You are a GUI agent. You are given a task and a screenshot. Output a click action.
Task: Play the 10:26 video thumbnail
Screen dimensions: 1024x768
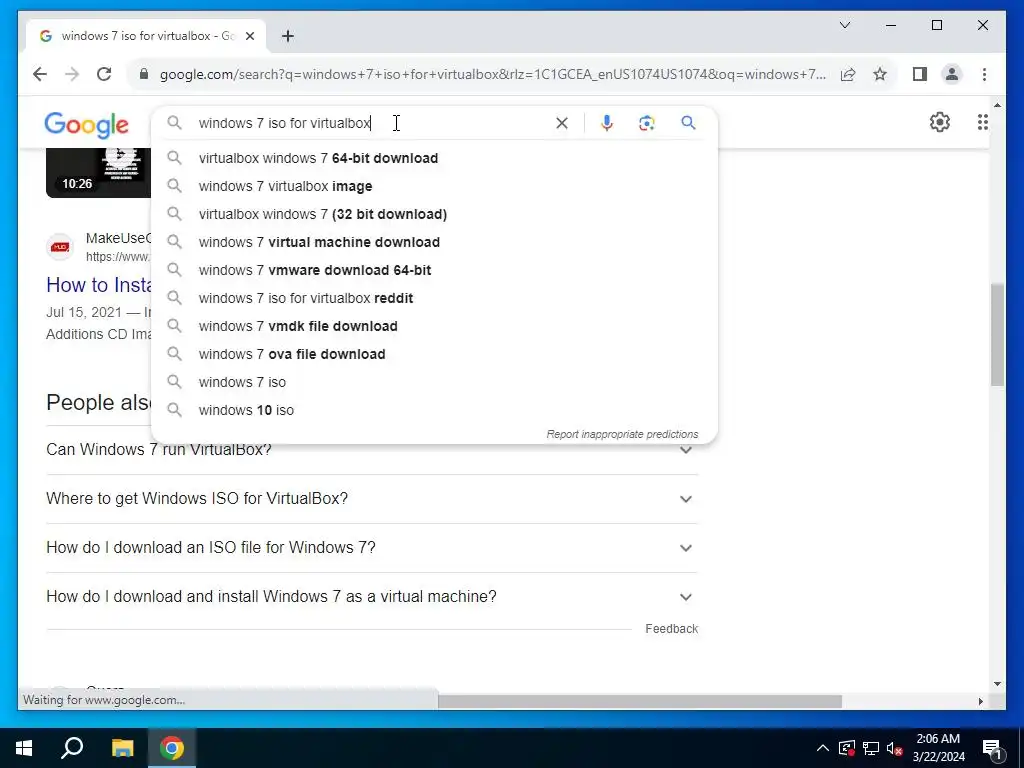tap(99, 173)
